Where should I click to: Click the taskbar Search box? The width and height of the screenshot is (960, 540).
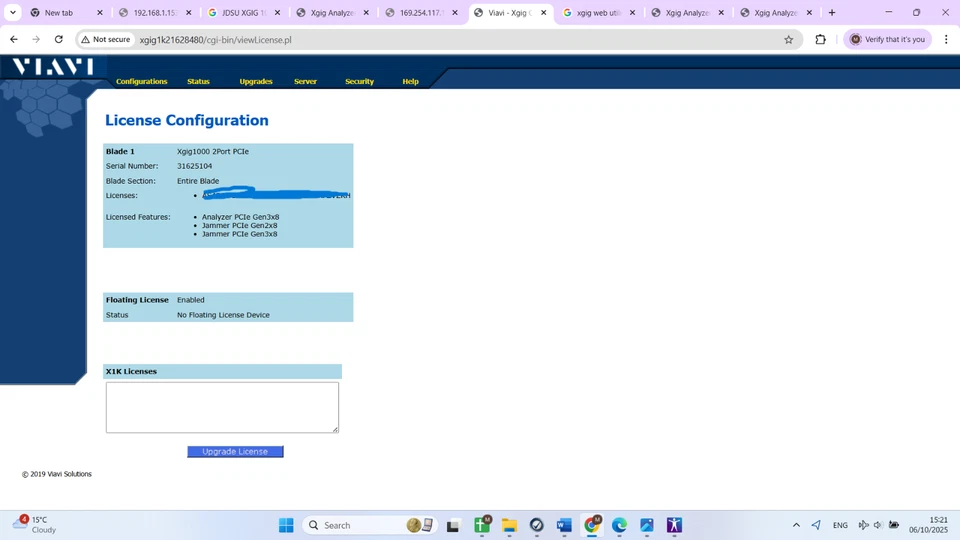coord(369,525)
